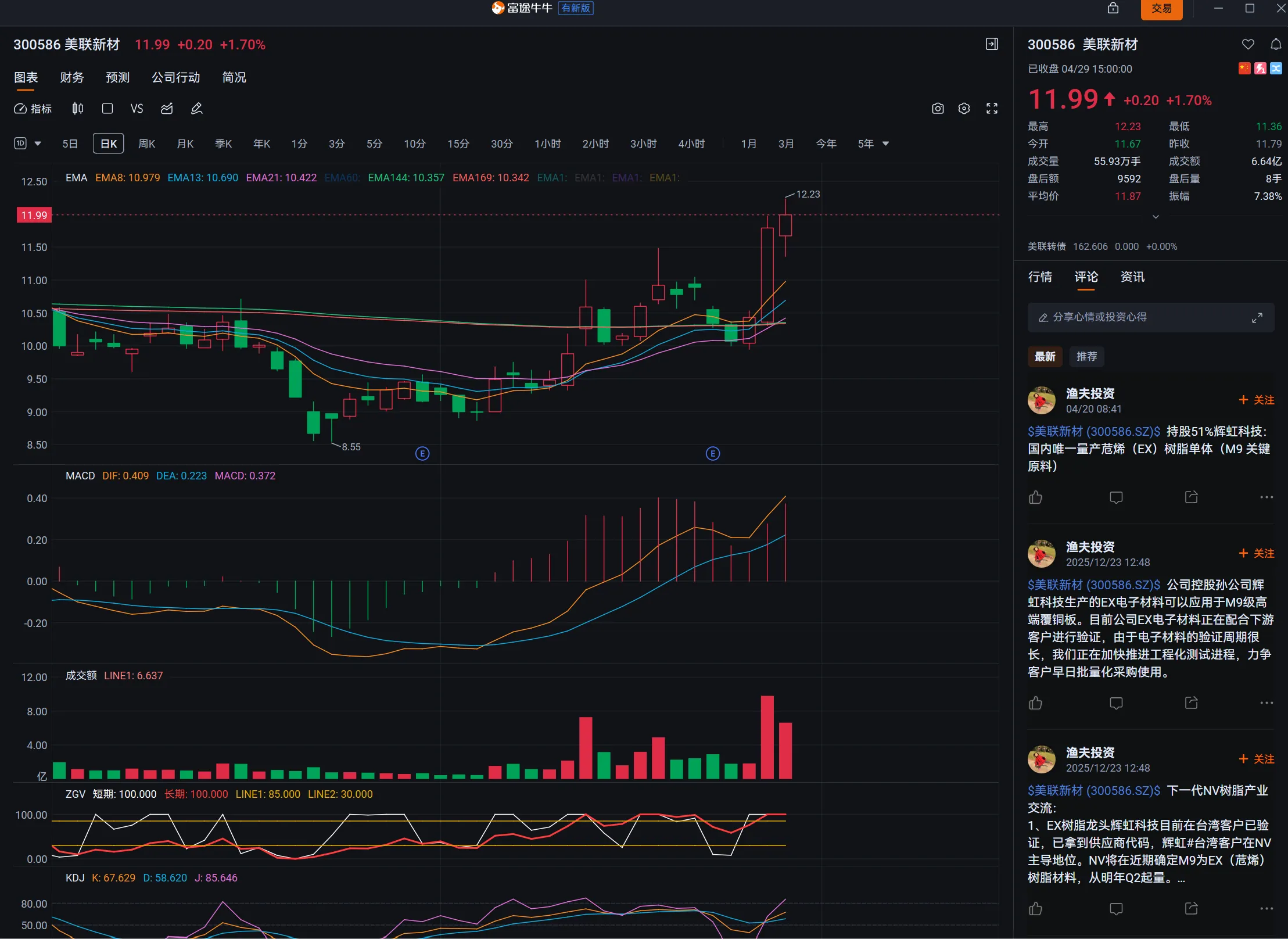Open the VS stock comparison tool

pyautogui.click(x=137, y=109)
